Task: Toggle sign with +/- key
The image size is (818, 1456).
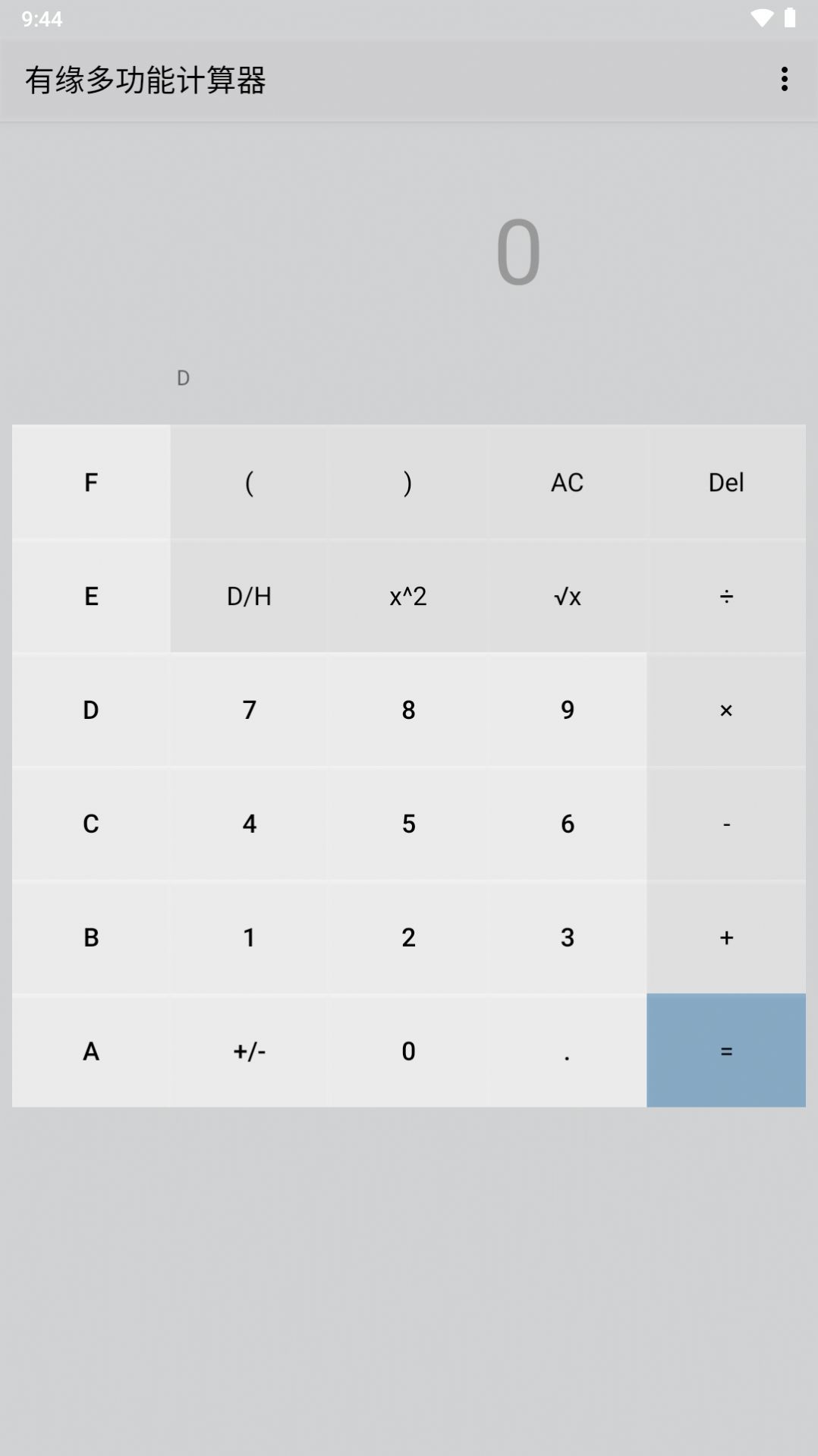Action: click(249, 1051)
